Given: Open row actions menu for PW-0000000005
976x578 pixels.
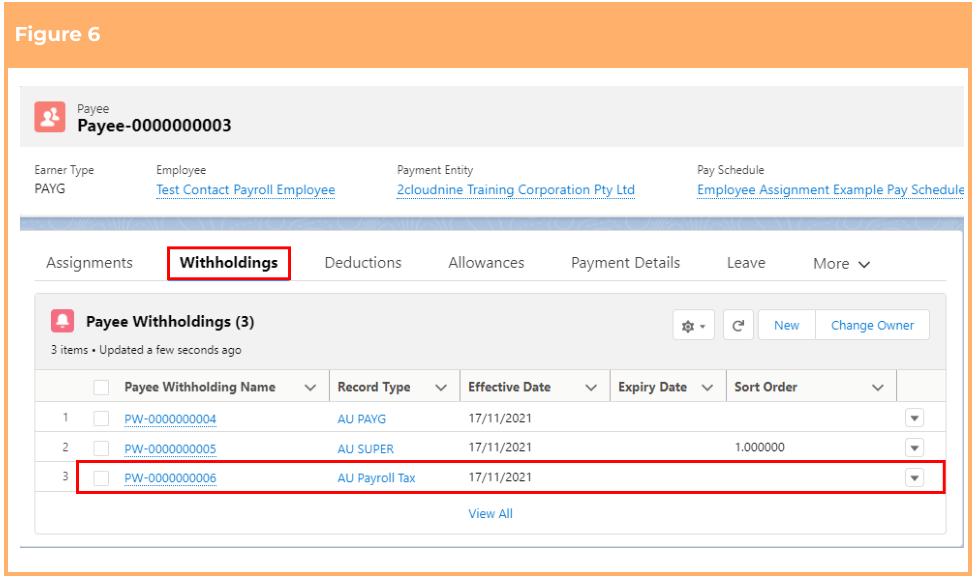Looking at the screenshot, I should coord(914,448).
